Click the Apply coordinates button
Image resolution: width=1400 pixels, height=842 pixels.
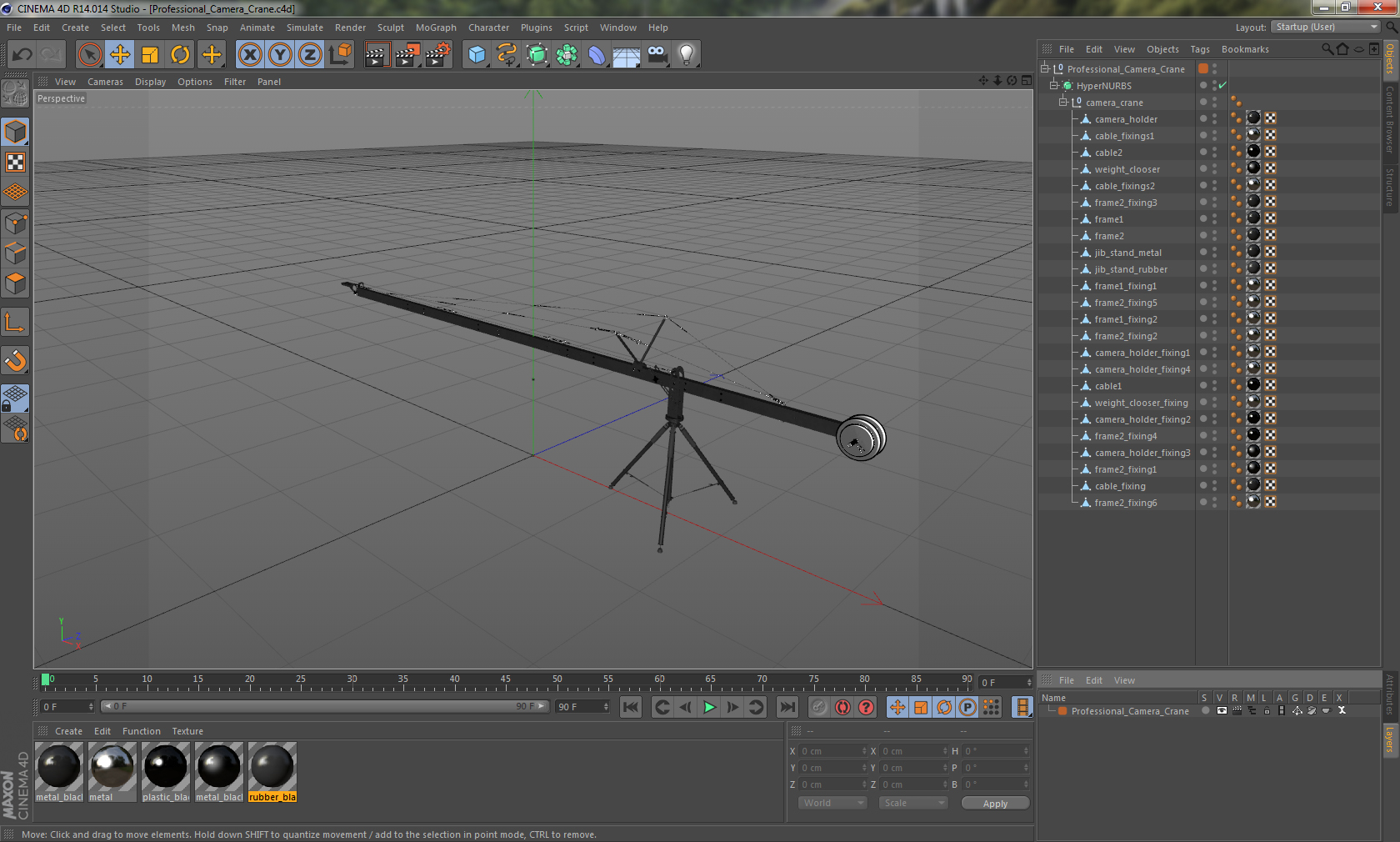click(x=995, y=804)
